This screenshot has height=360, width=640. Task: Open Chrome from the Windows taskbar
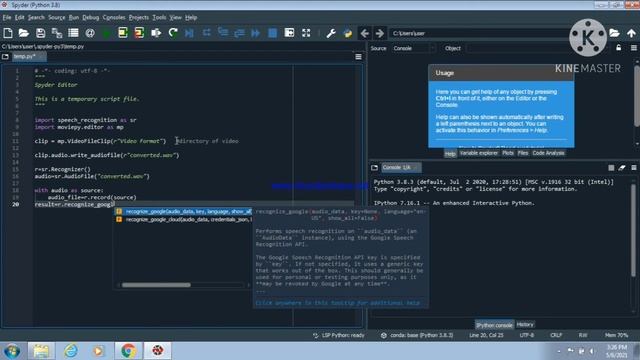click(128, 351)
